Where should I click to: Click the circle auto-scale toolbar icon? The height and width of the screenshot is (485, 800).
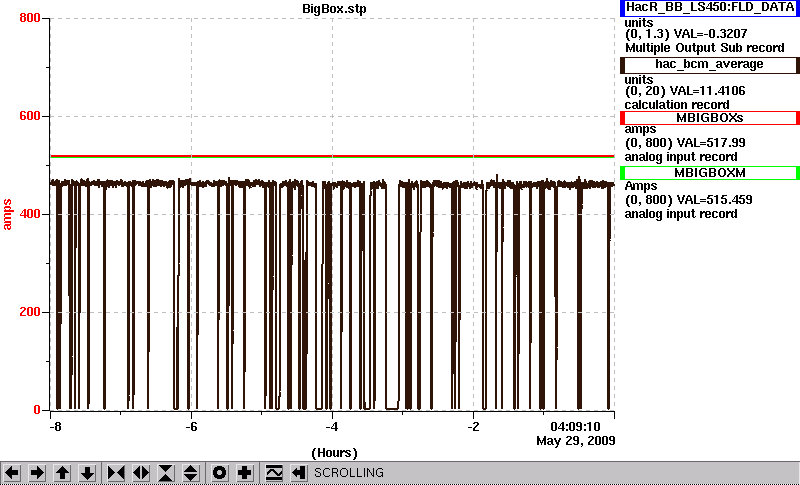coord(219,473)
